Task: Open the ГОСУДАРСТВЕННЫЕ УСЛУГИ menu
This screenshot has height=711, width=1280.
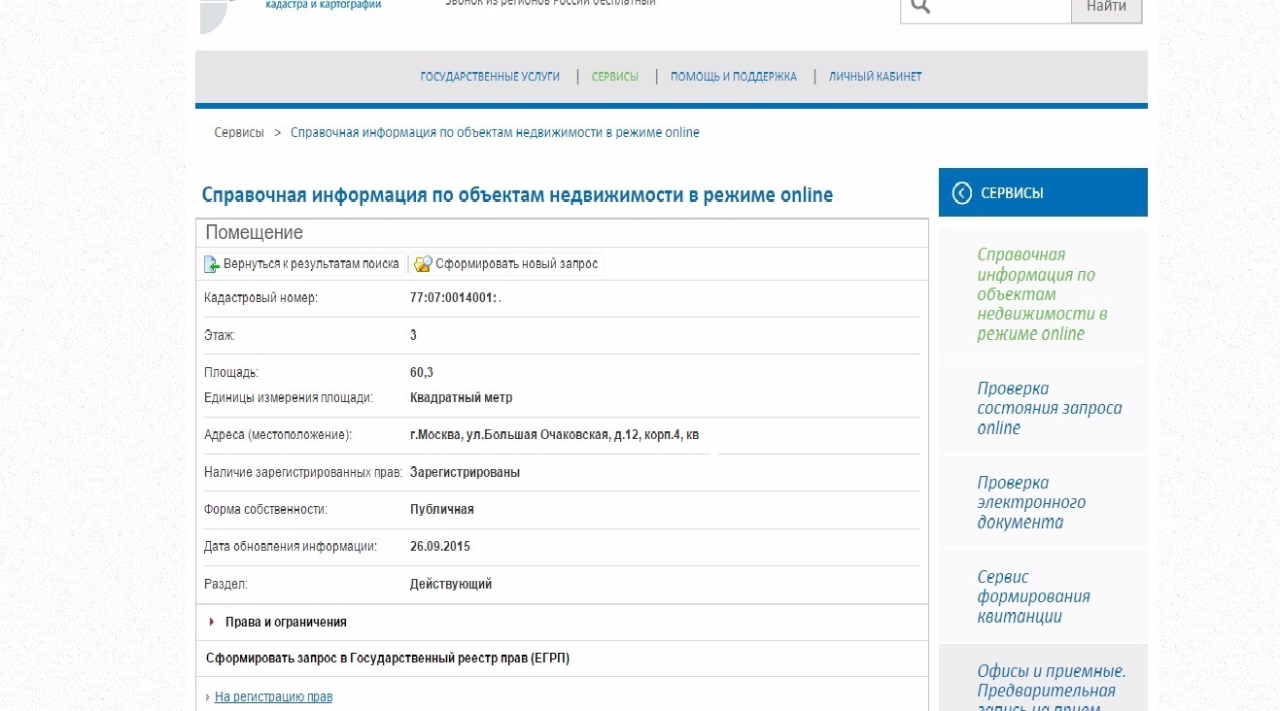Action: tap(489, 77)
